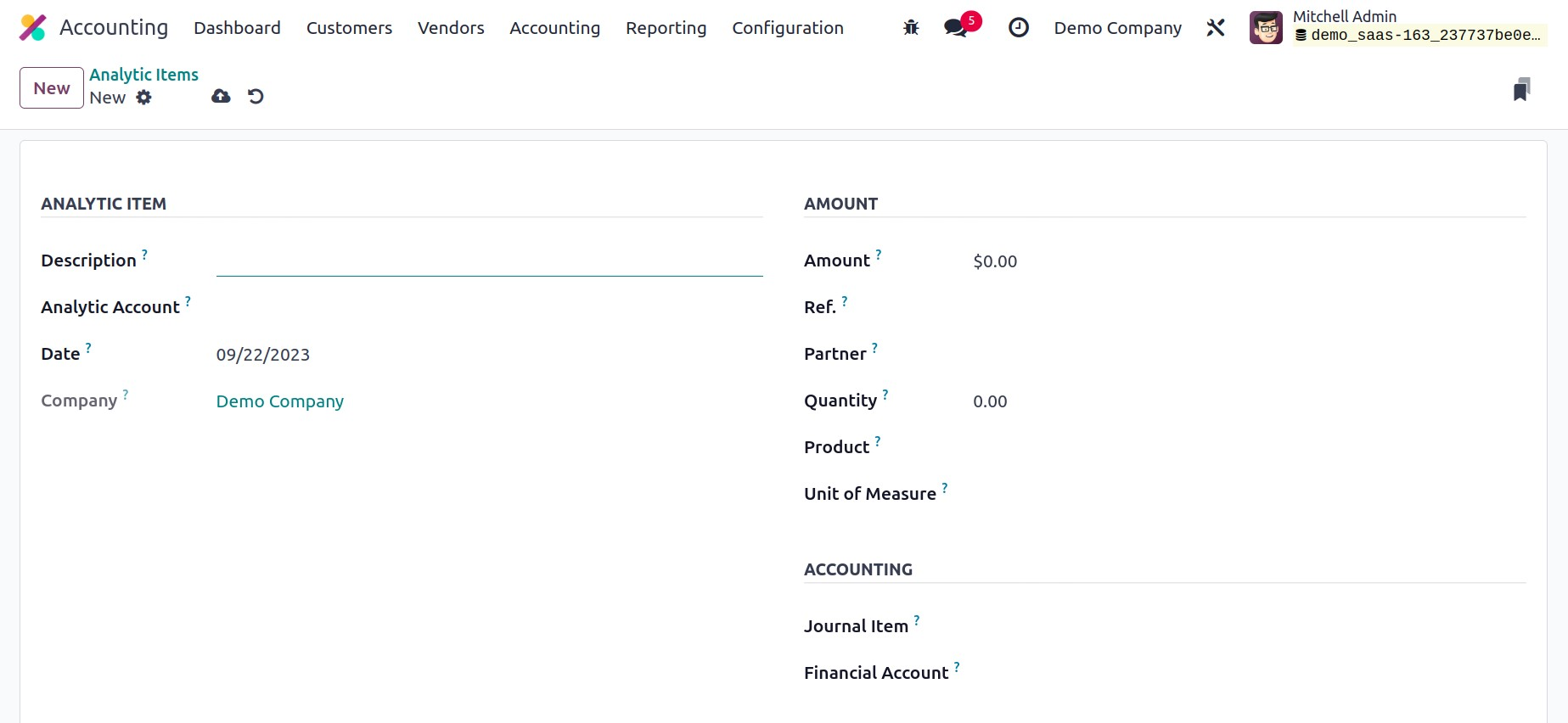Open the debug bug icon menu
Screen dimensions: 1568x723
click(911, 28)
